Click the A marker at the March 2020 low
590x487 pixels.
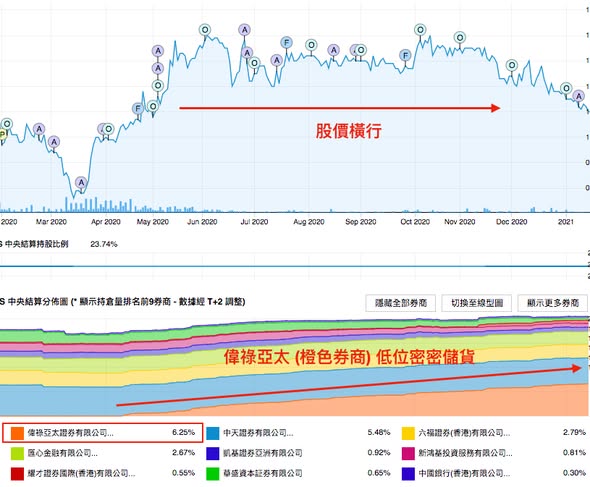click(x=81, y=183)
